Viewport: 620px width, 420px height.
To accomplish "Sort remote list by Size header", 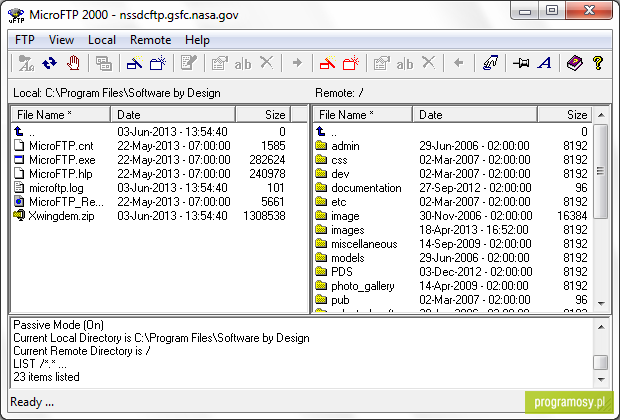I will 565,115.
